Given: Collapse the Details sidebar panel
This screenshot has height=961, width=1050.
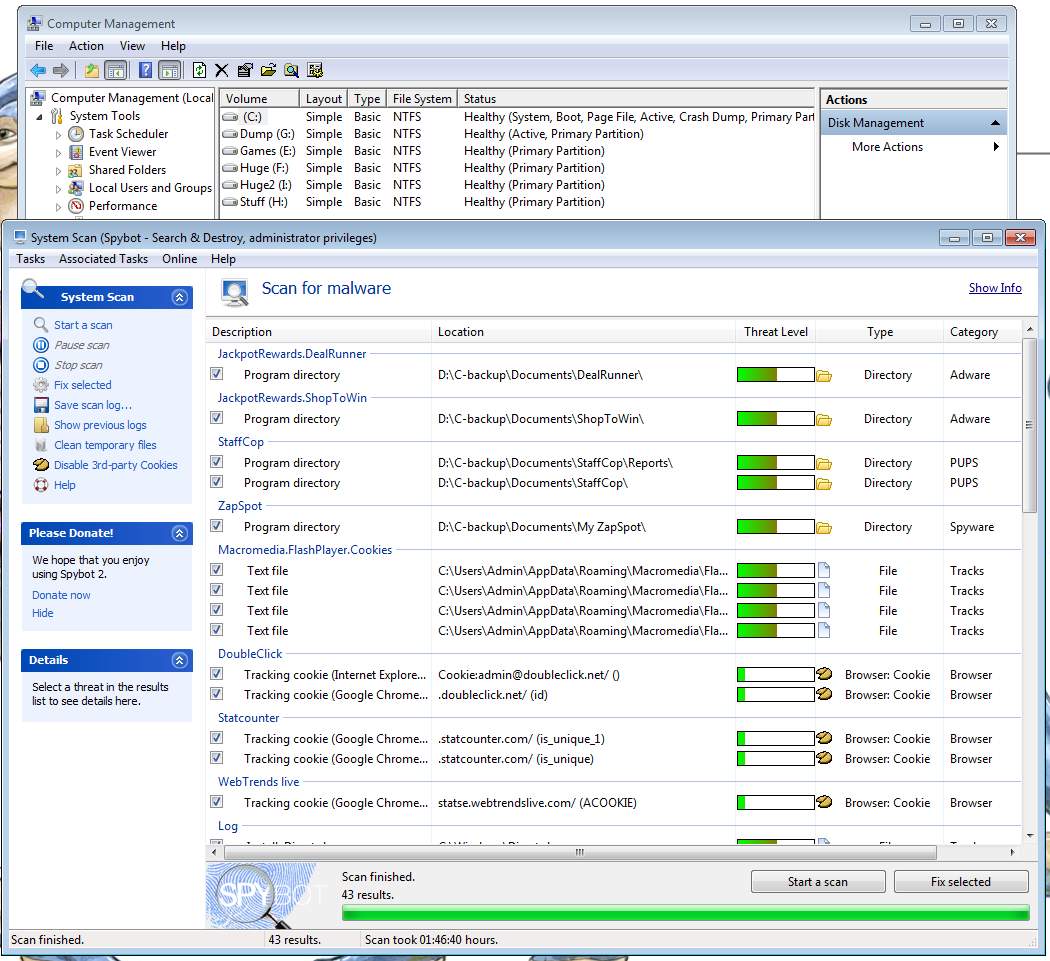Looking at the screenshot, I should tap(179, 660).
